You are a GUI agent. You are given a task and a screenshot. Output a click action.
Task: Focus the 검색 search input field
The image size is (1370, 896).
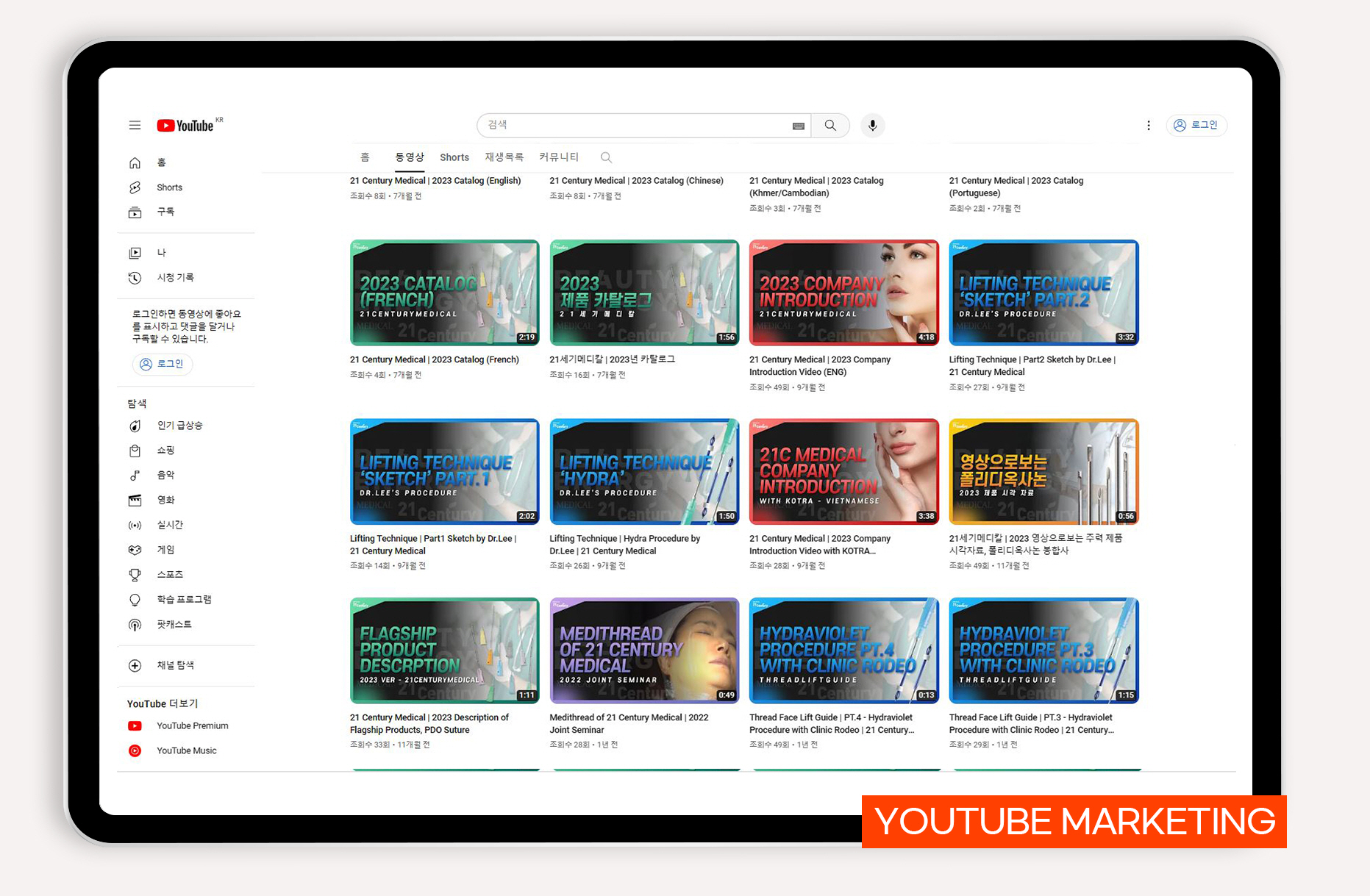point(636,126)
